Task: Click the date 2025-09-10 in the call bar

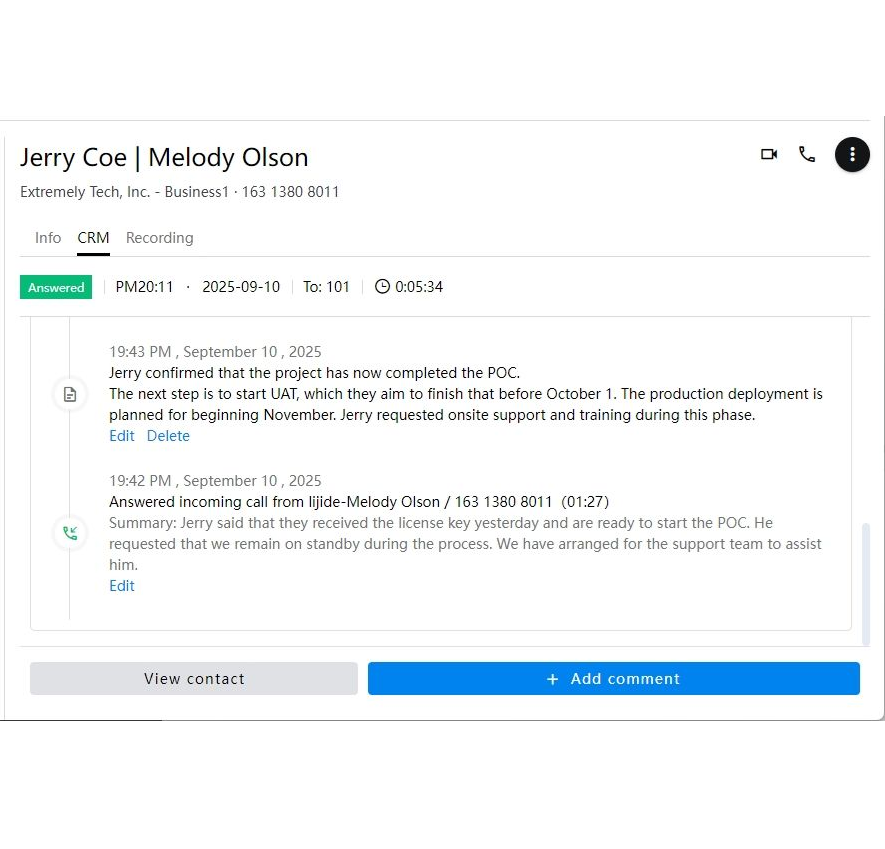Action: tap(240, 287)
